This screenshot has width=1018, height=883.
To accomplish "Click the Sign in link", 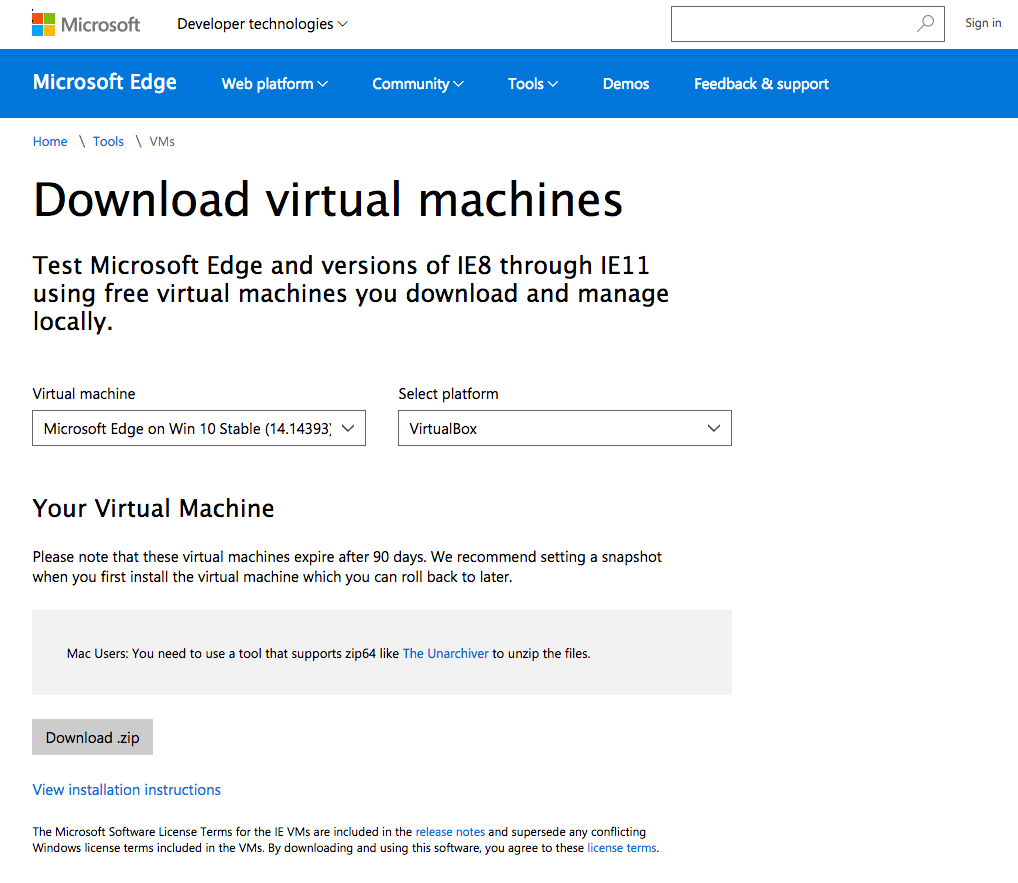I will click(983, 23).
